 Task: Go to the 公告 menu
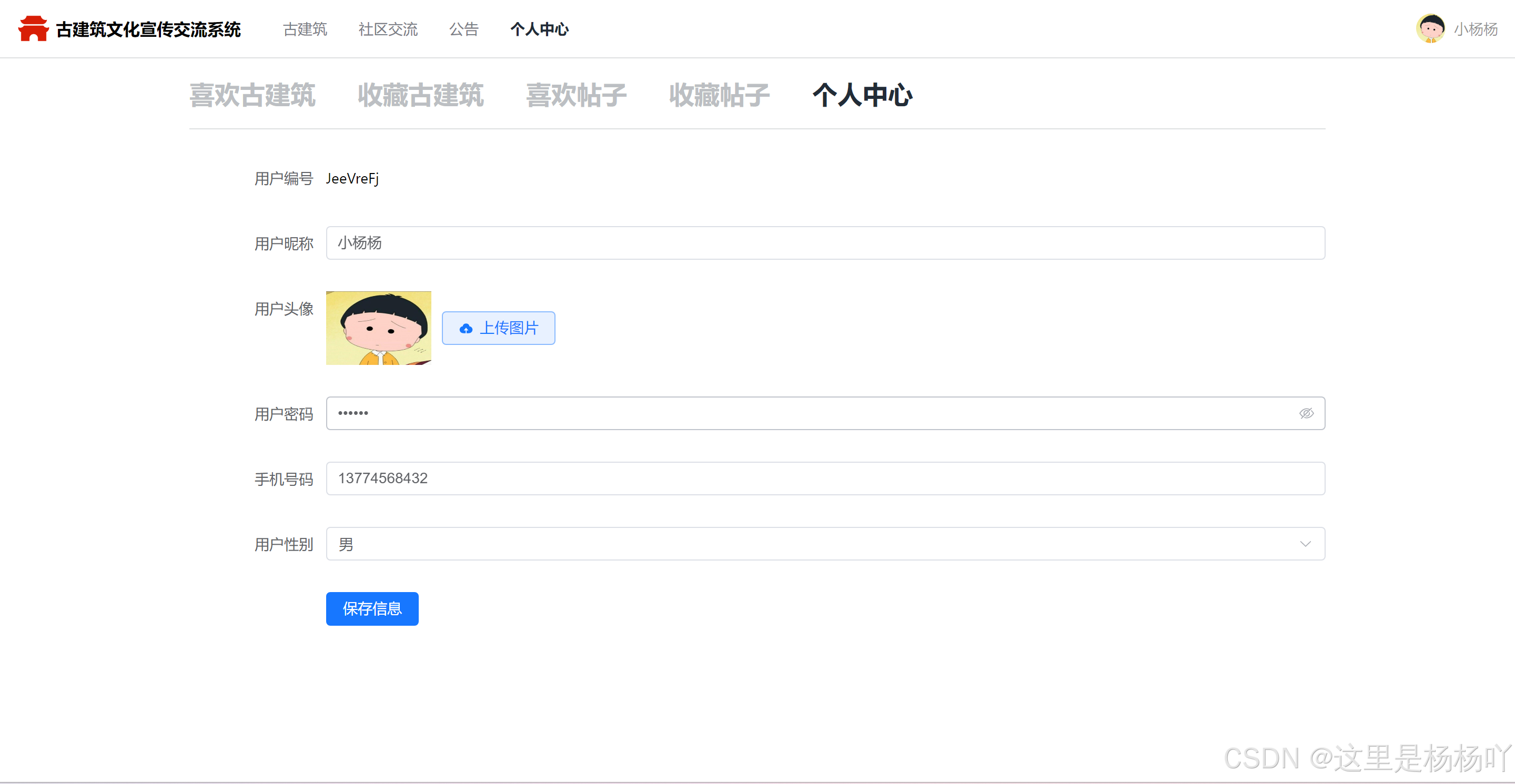[x=463, y=29]
